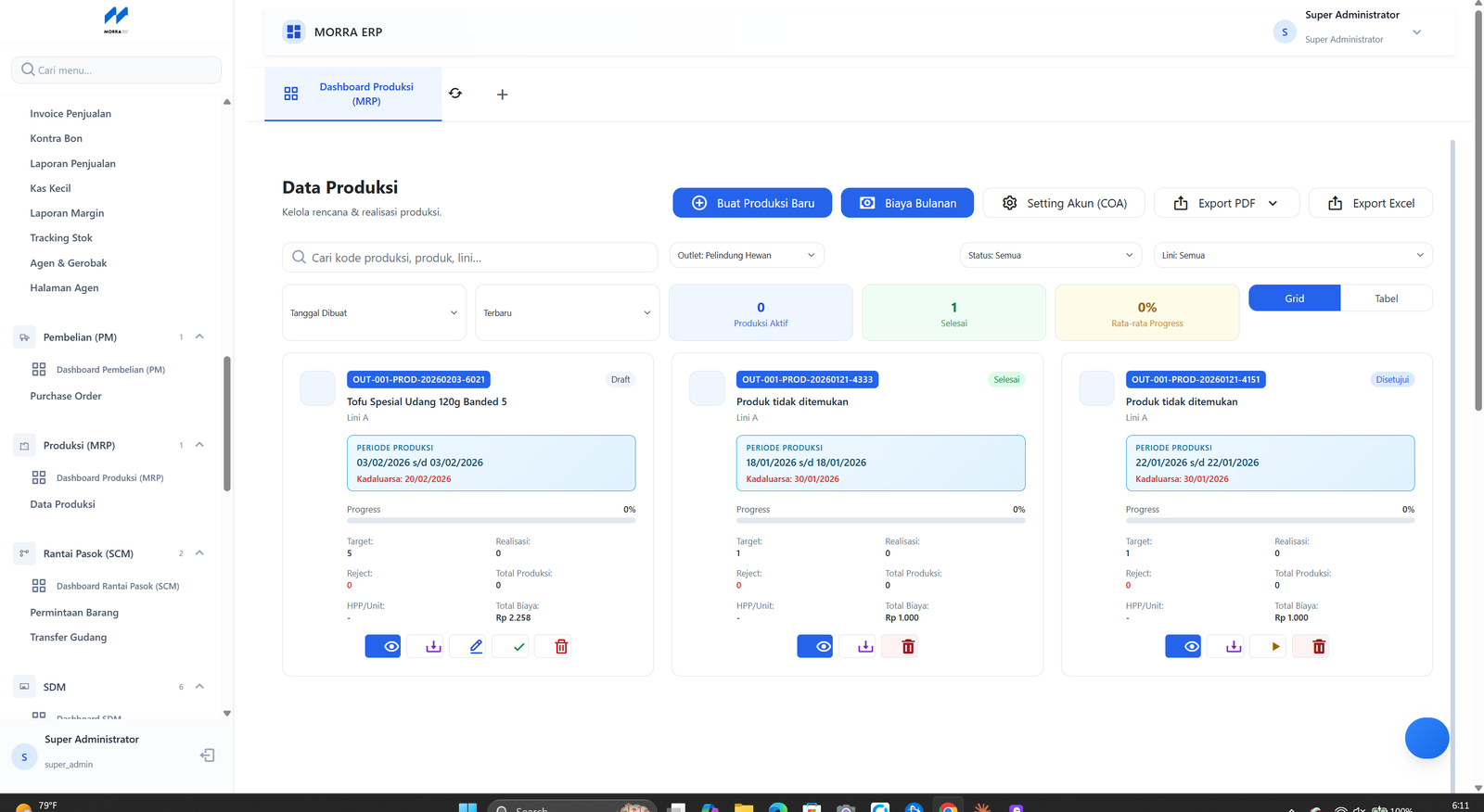Click the blue floating circle button

pos(1426,738)
